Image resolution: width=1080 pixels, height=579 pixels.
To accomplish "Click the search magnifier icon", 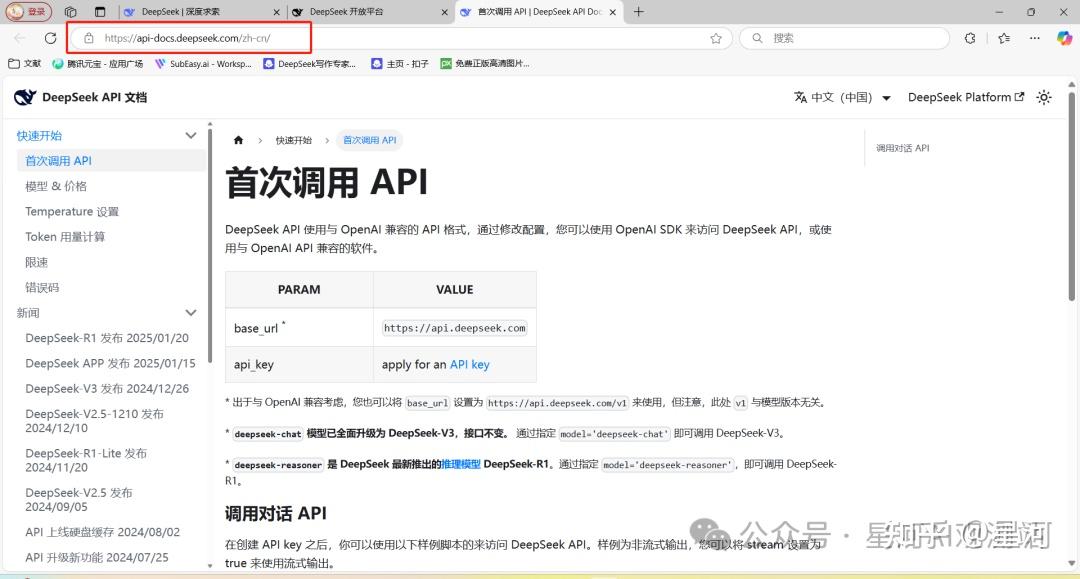I will point(757,39).
